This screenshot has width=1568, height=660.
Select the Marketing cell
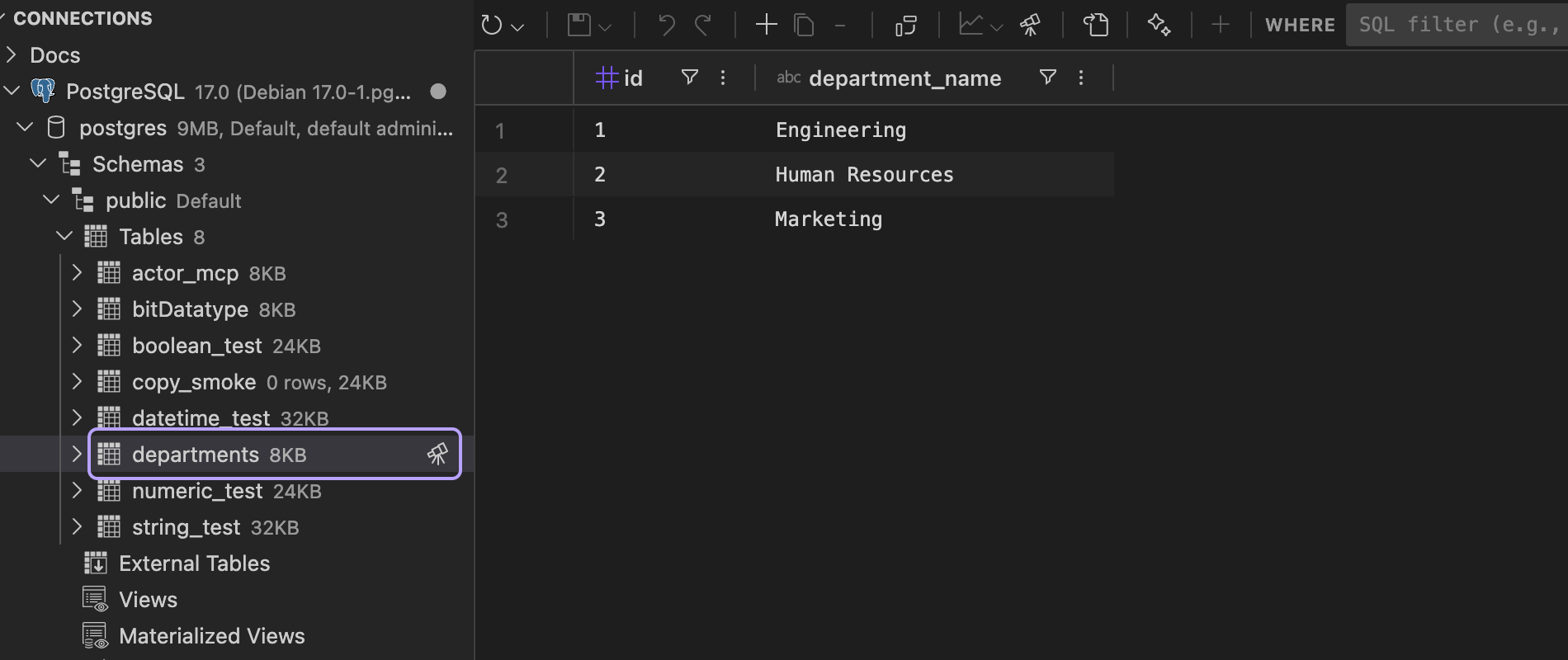829,219
